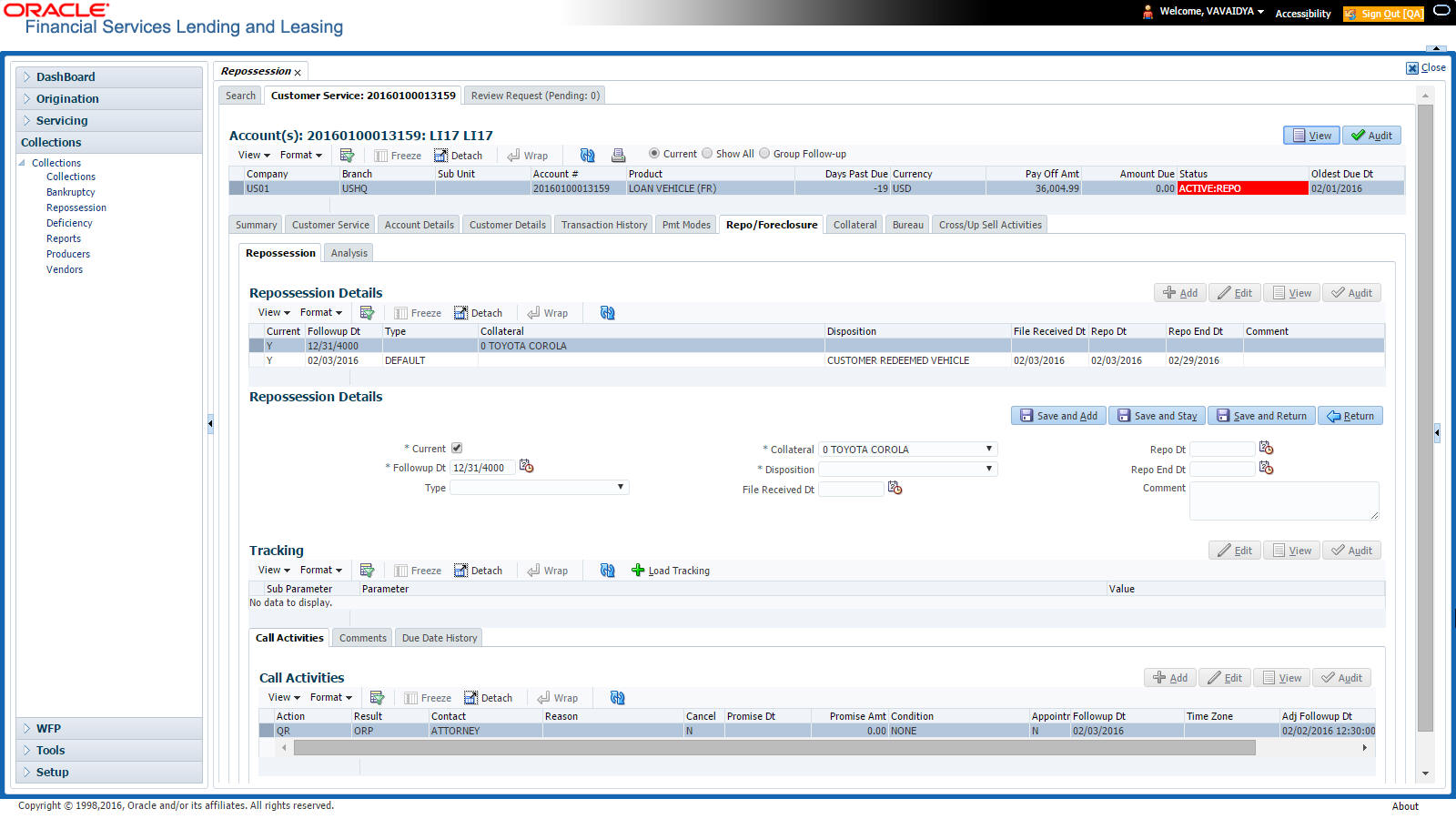The image size is (1456, 819).
Task: Close the Repossession tab
Action: [298, 72]
